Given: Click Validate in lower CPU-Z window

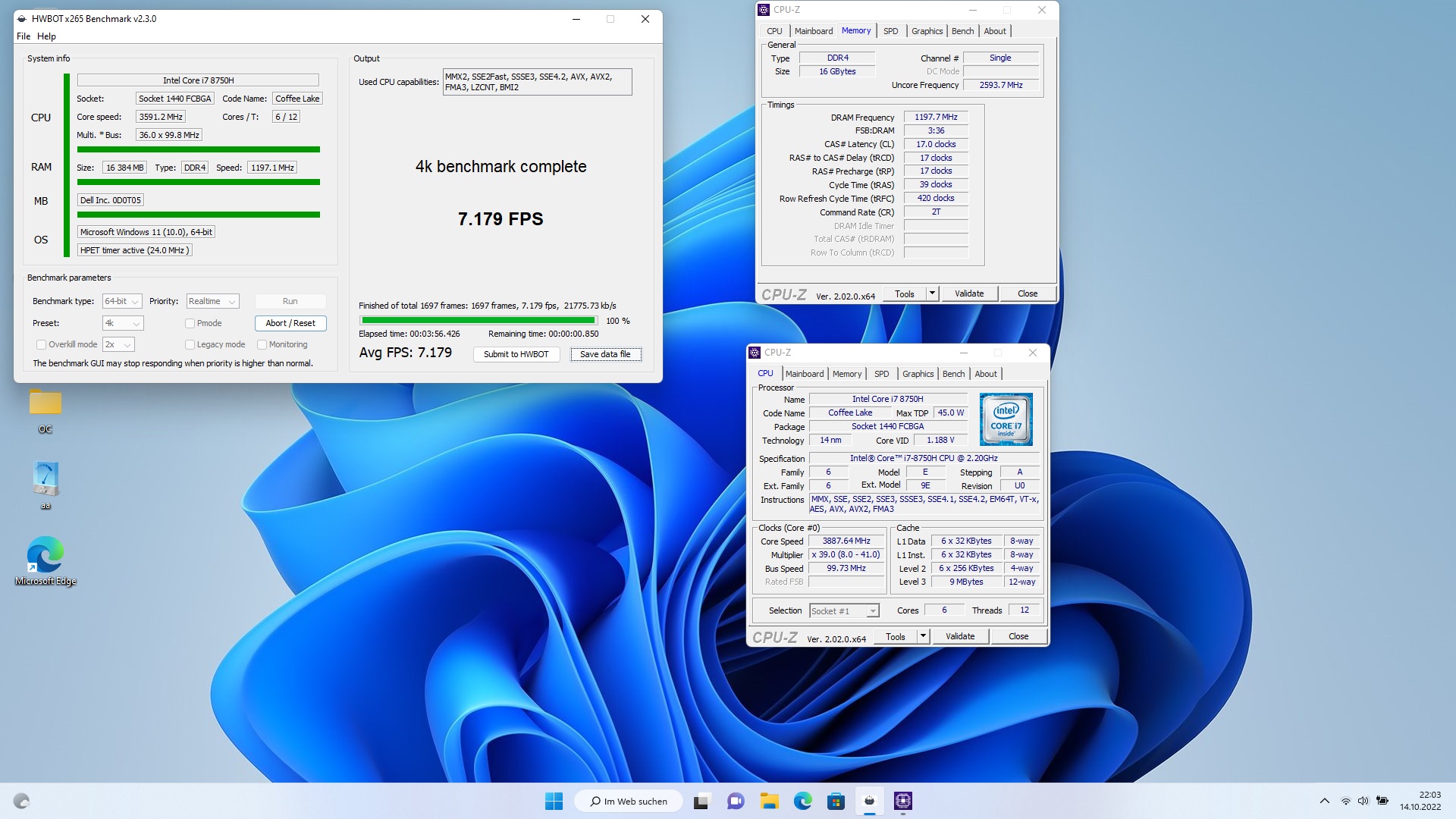Looking at the screenshot, I should (x=960, y=636).
